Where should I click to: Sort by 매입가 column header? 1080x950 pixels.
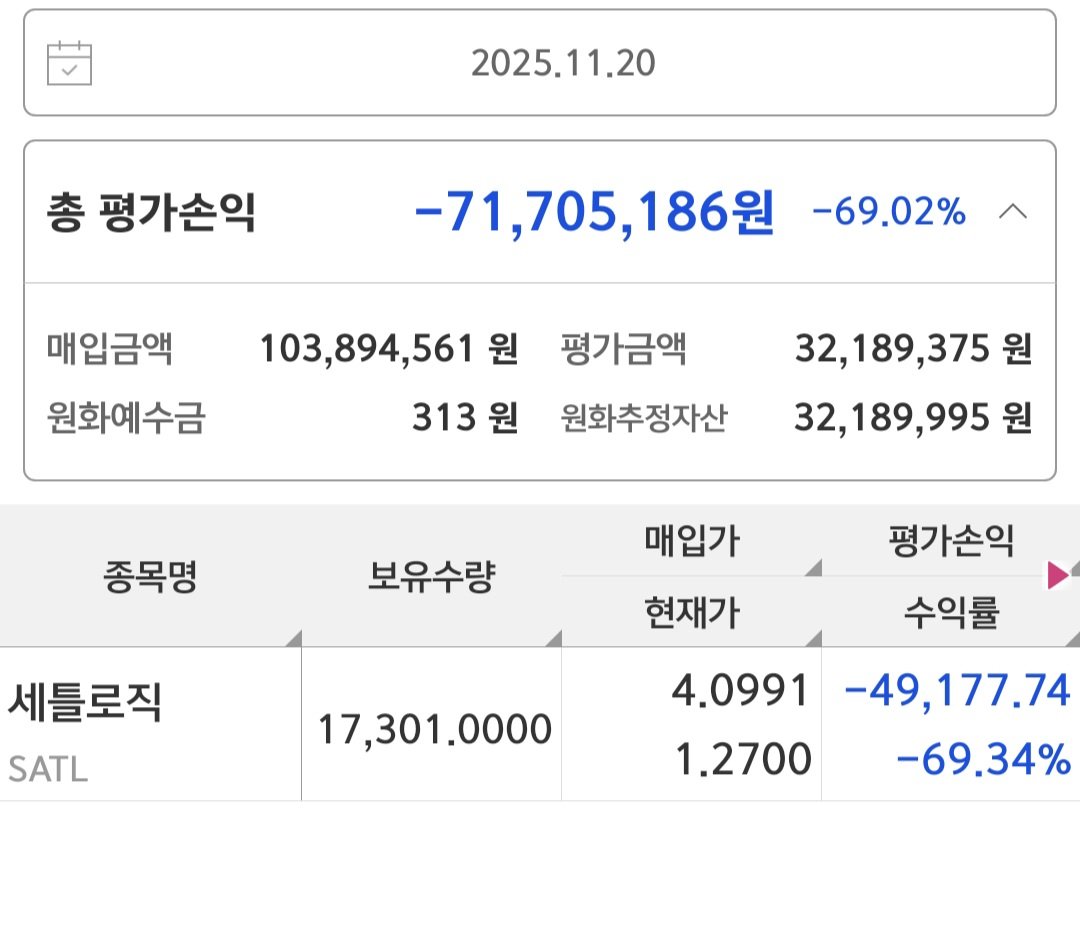coord(692,540)
